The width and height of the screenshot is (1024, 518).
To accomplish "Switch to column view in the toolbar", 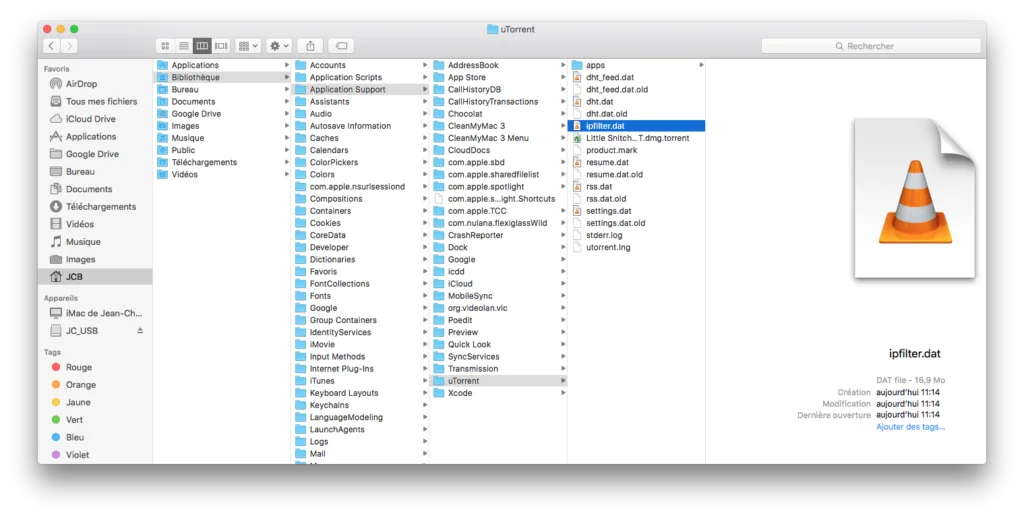I will pyautogui.click(x=202, y=46).
